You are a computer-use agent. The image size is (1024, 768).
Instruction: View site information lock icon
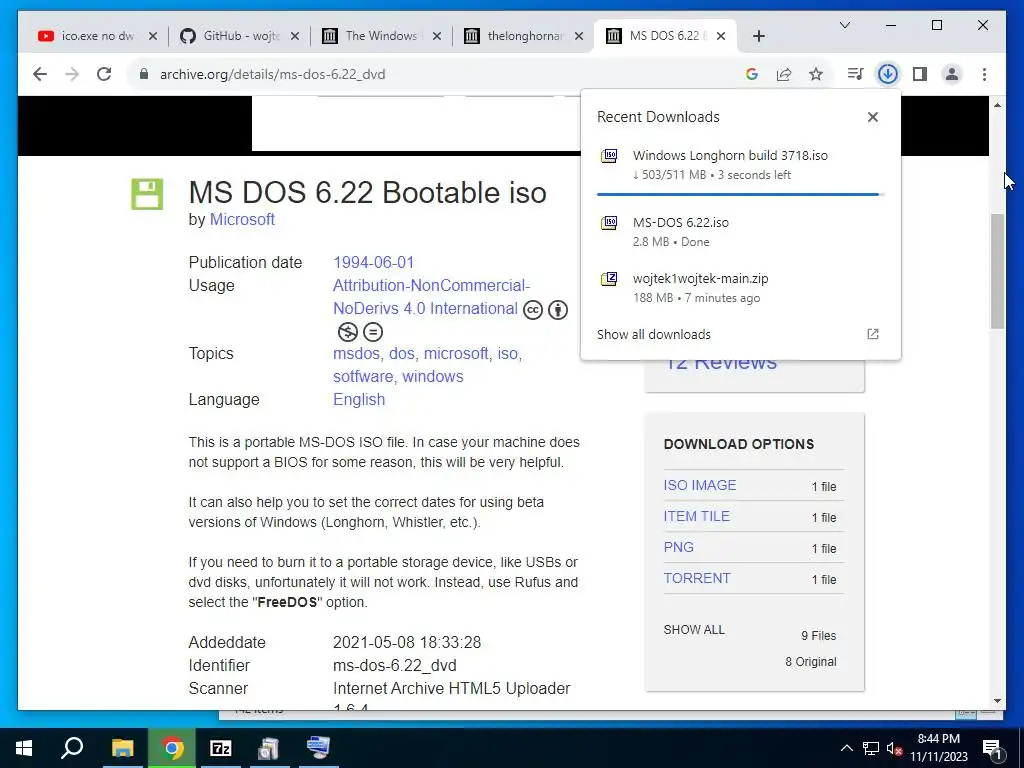pyautogui.click(x=144, y=74)
